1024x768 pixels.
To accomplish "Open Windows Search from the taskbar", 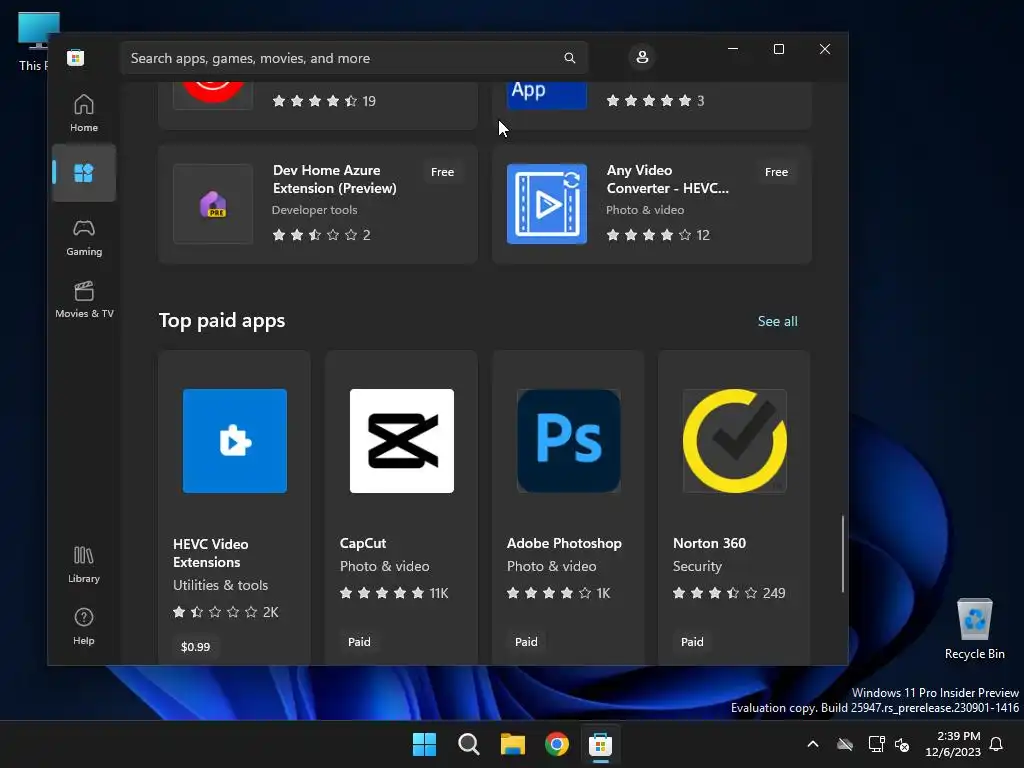I will (469, 744).
